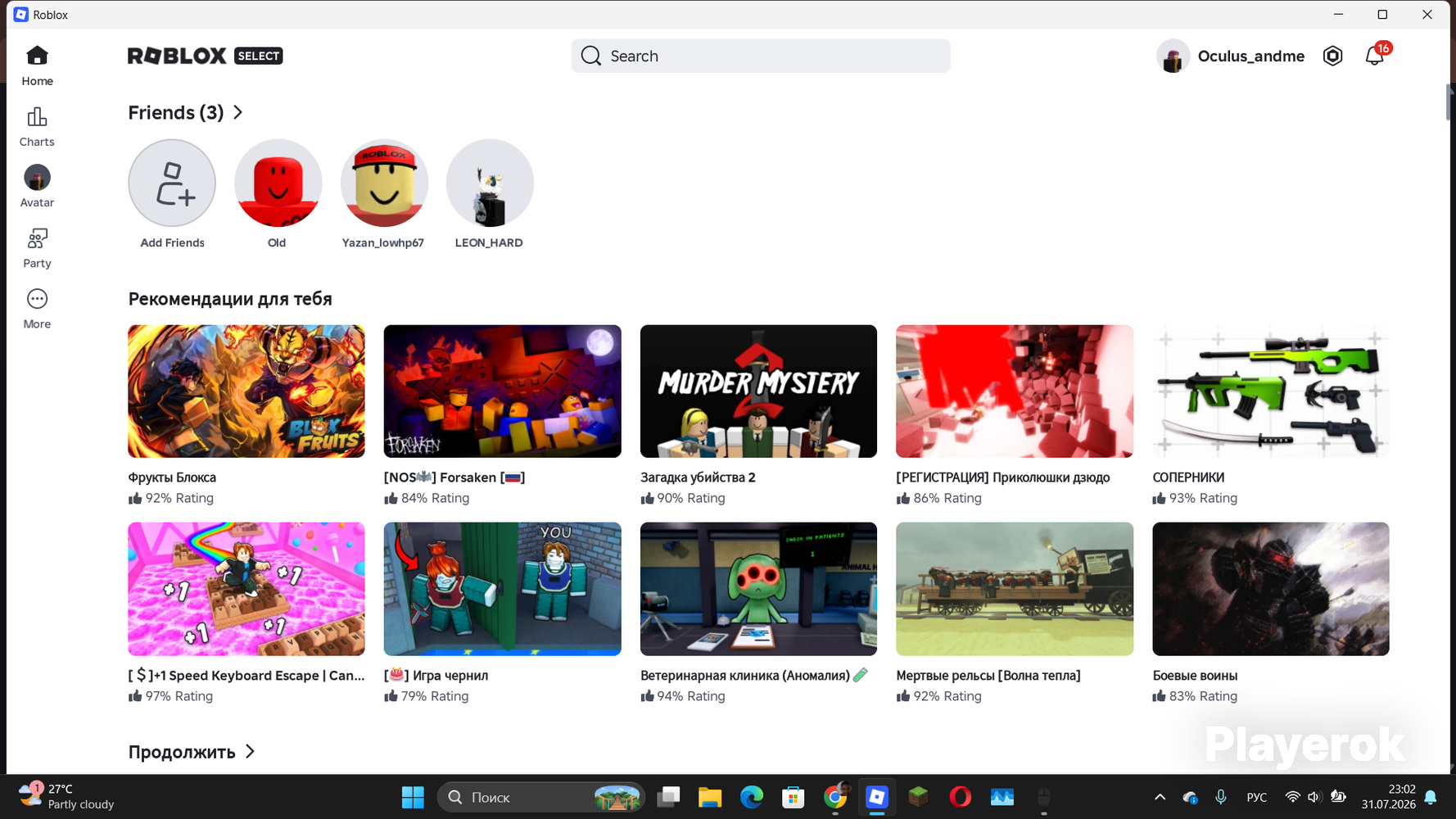Open the Oculus_andme profile avatar
Viewport: 1456px width, 819px height.
(x=1173, y=56)
